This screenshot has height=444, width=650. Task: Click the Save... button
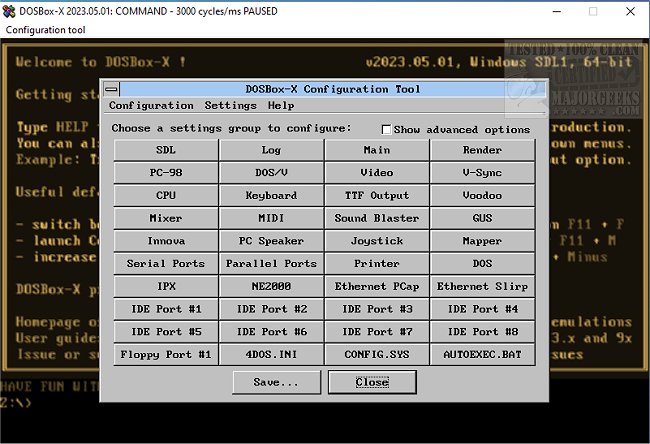click(276, 382)
